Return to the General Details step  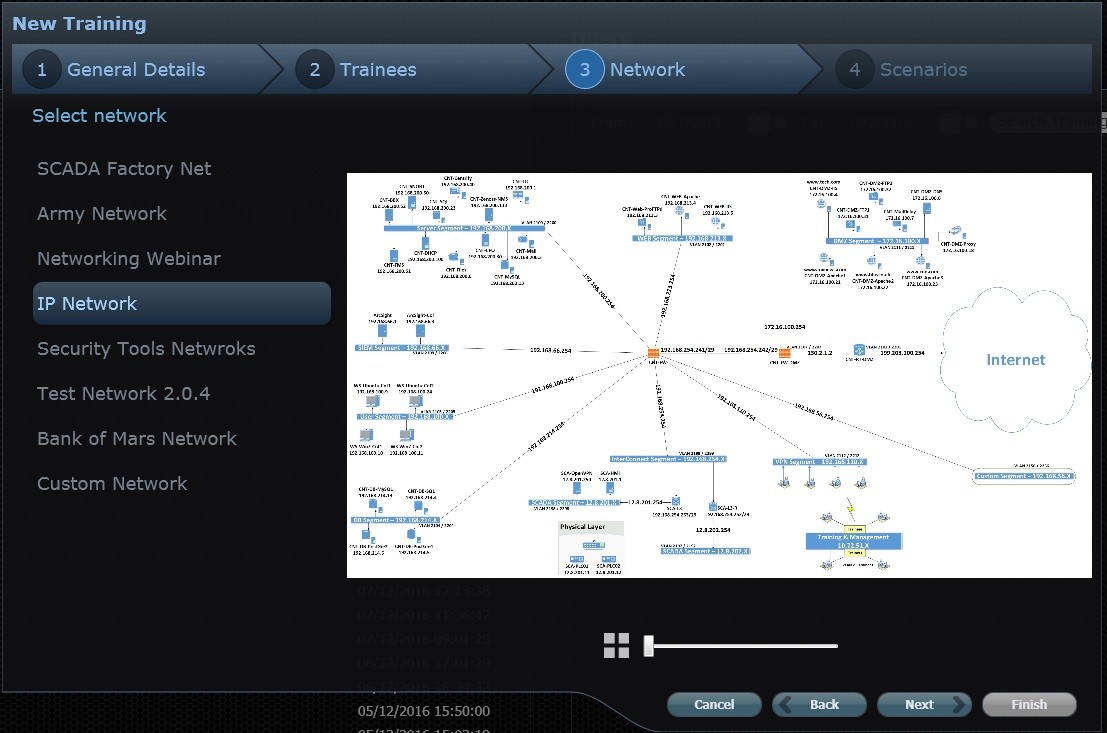pyautogui.click(x=136, y=69)
